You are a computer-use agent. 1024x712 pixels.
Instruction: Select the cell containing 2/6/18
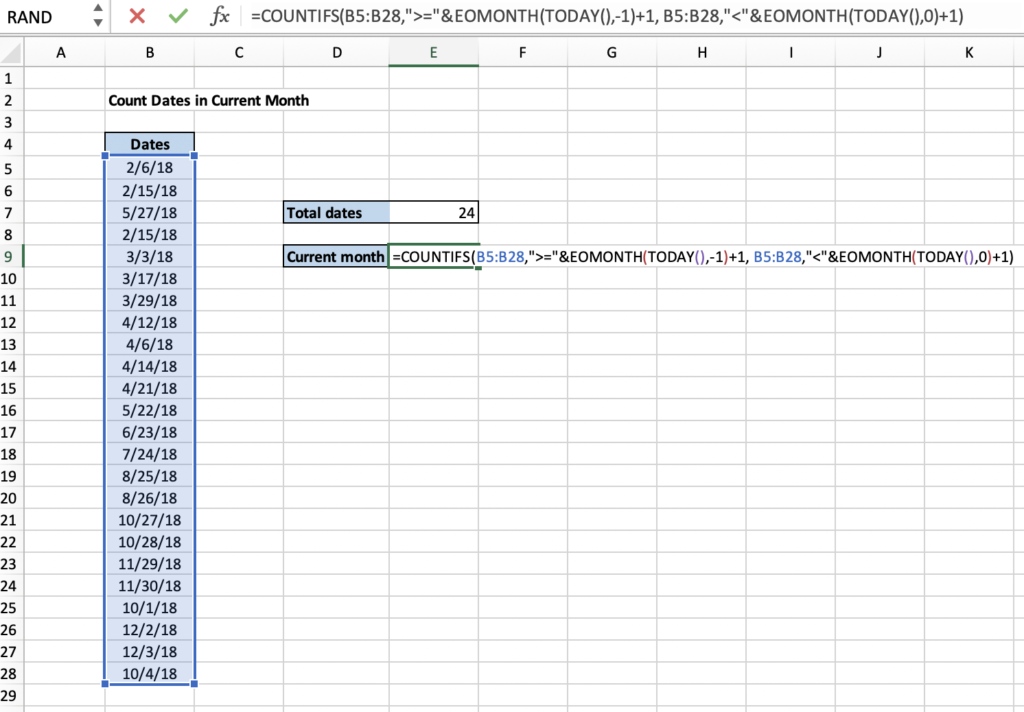[x=149, y=167]
